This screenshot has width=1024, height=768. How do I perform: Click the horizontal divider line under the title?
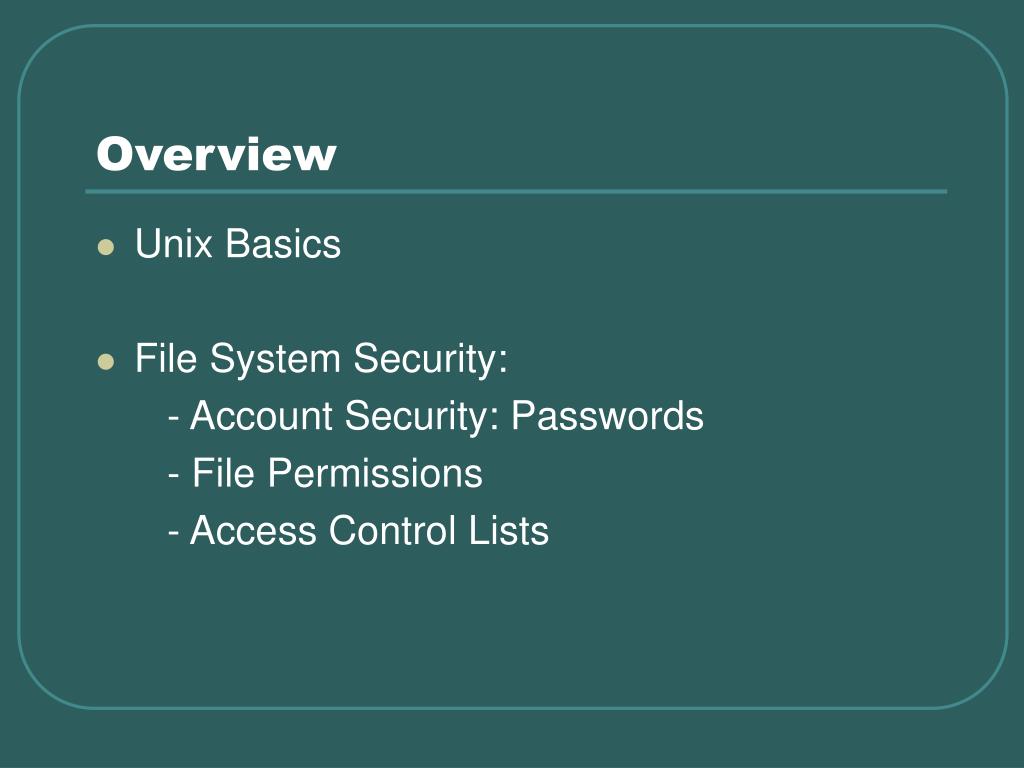point(516,191)
